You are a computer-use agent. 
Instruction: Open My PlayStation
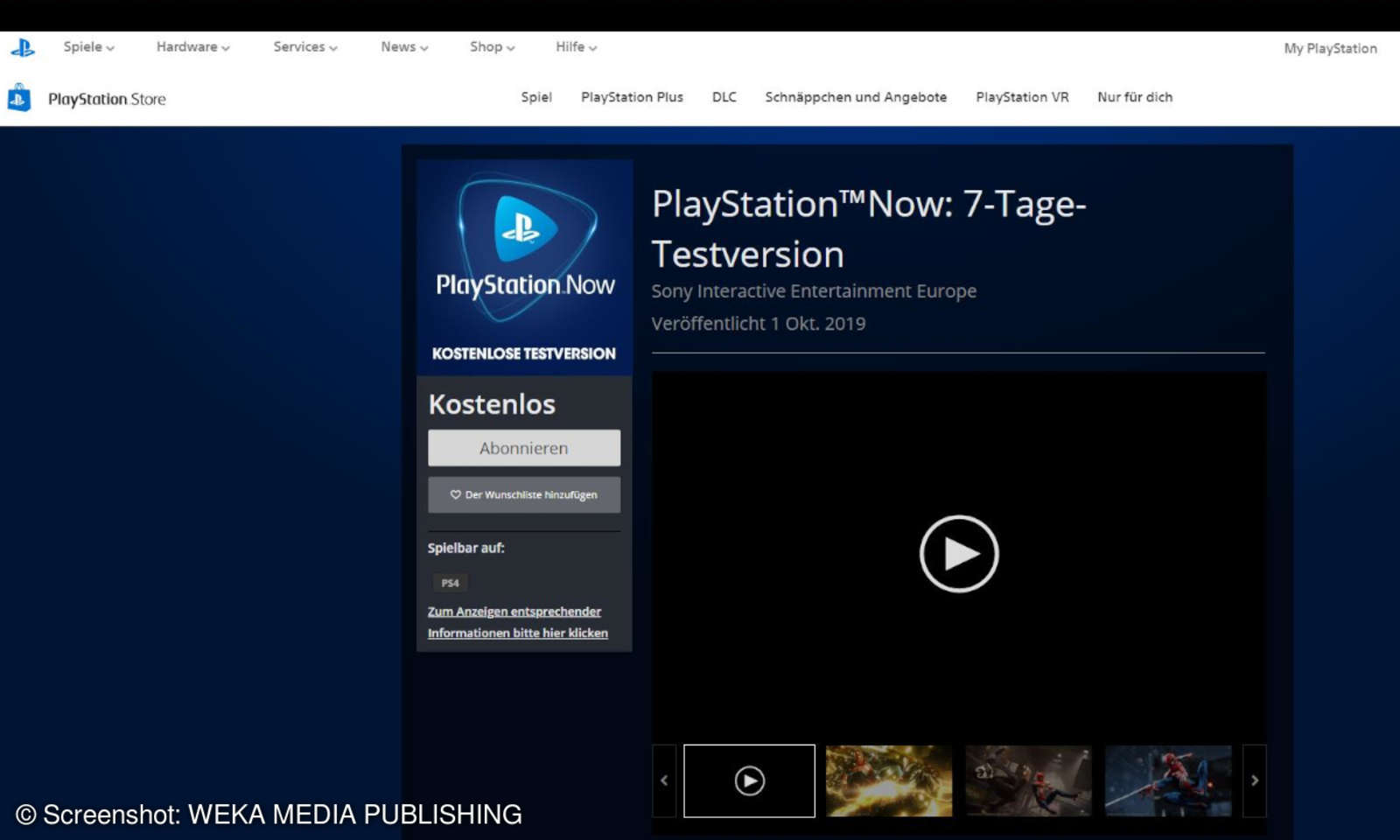(1329, 48)
